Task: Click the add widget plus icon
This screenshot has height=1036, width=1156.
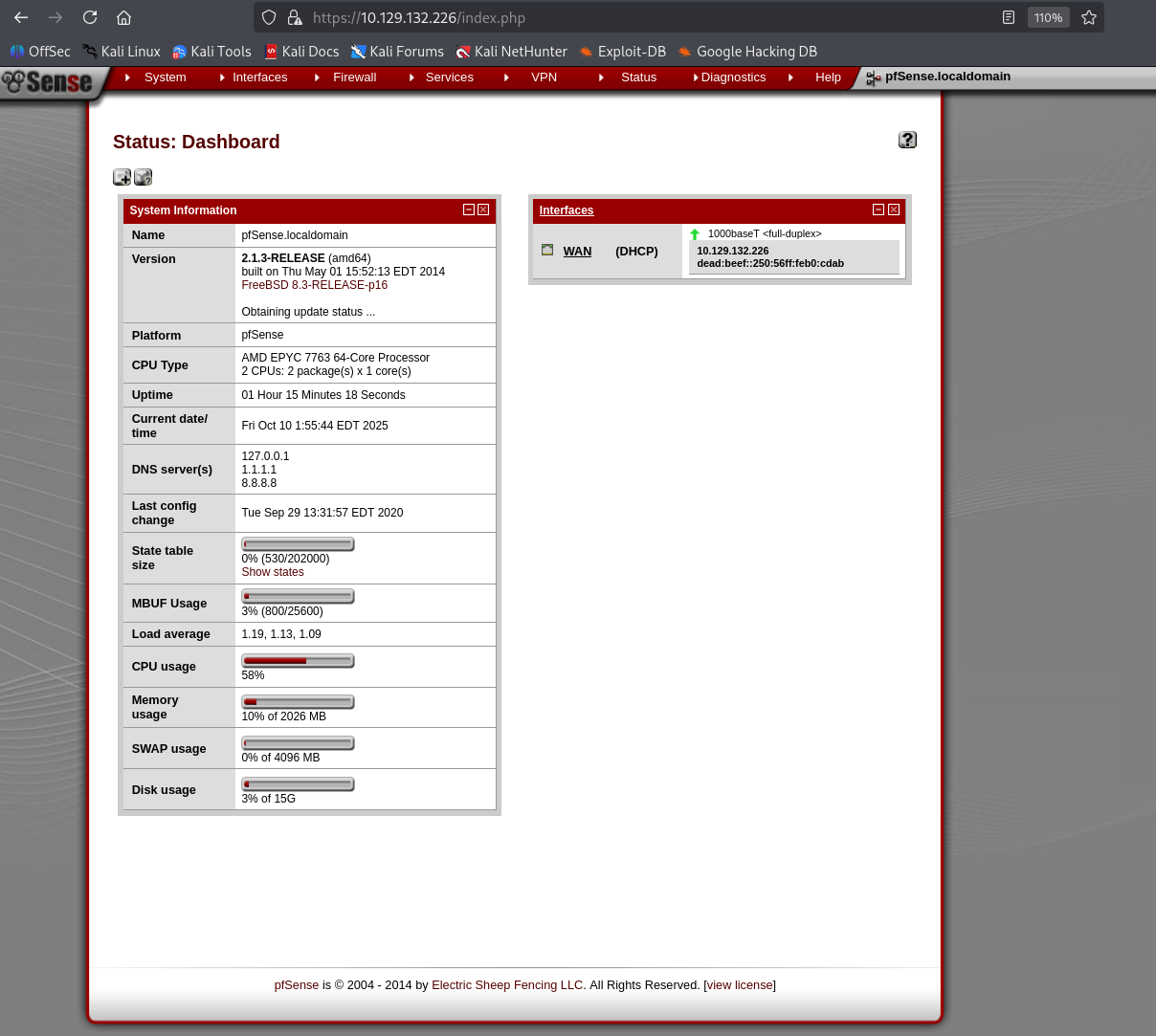Action: point(122,177)
